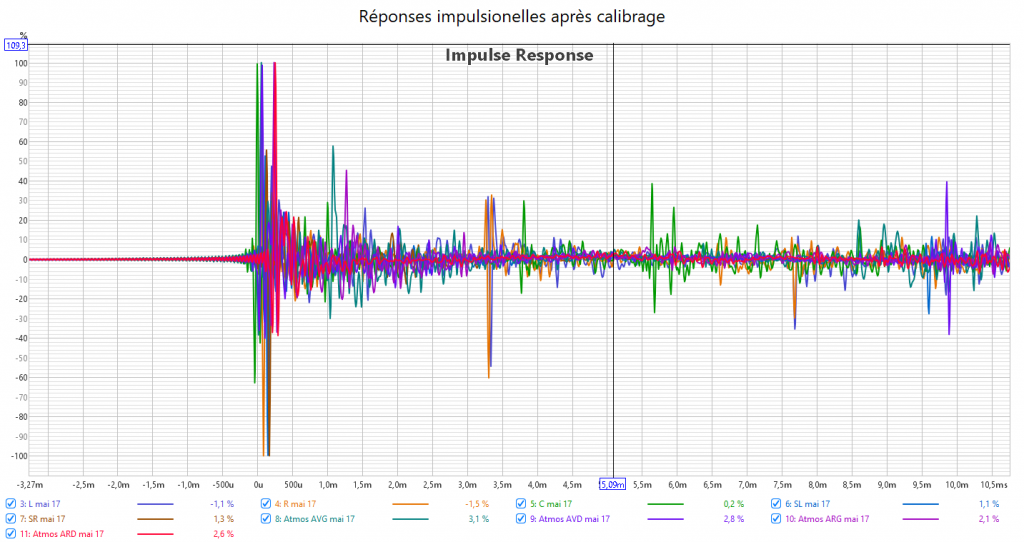Toggle the 8: Atmos AVG checkbox

pos(266,519)
